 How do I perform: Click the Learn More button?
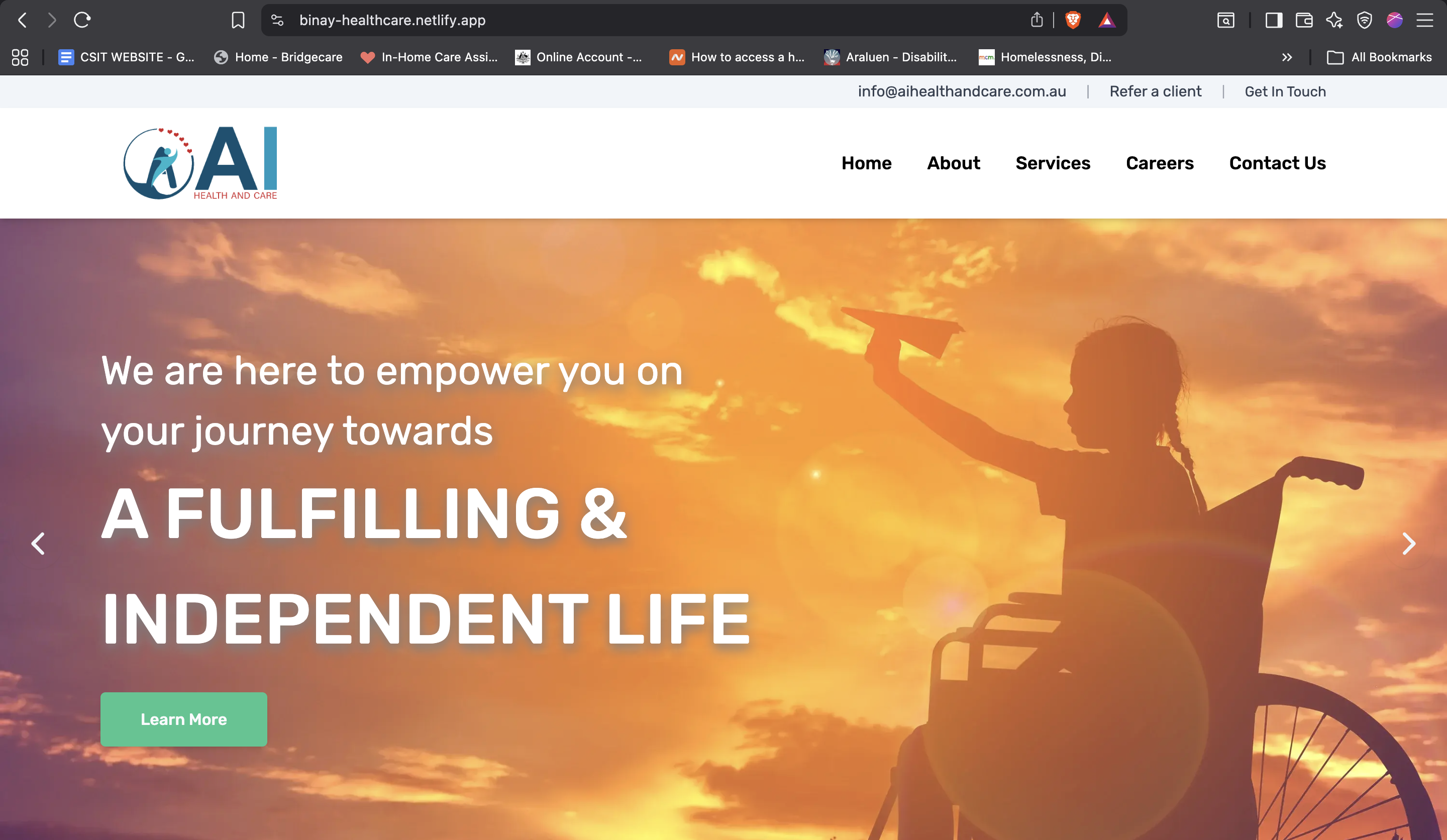(x=184, y=719)
